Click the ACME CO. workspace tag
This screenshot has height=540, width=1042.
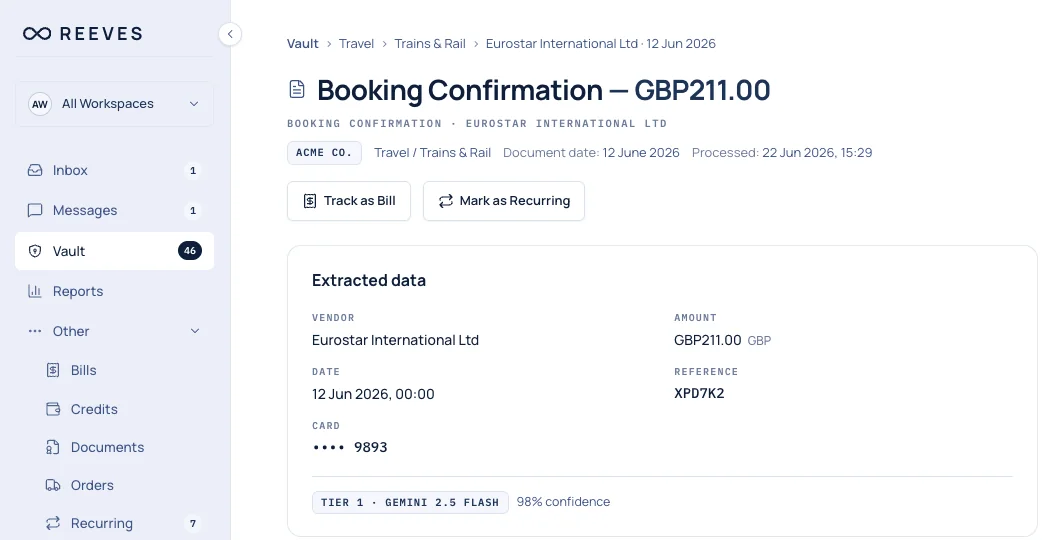[x=324, y=153]
